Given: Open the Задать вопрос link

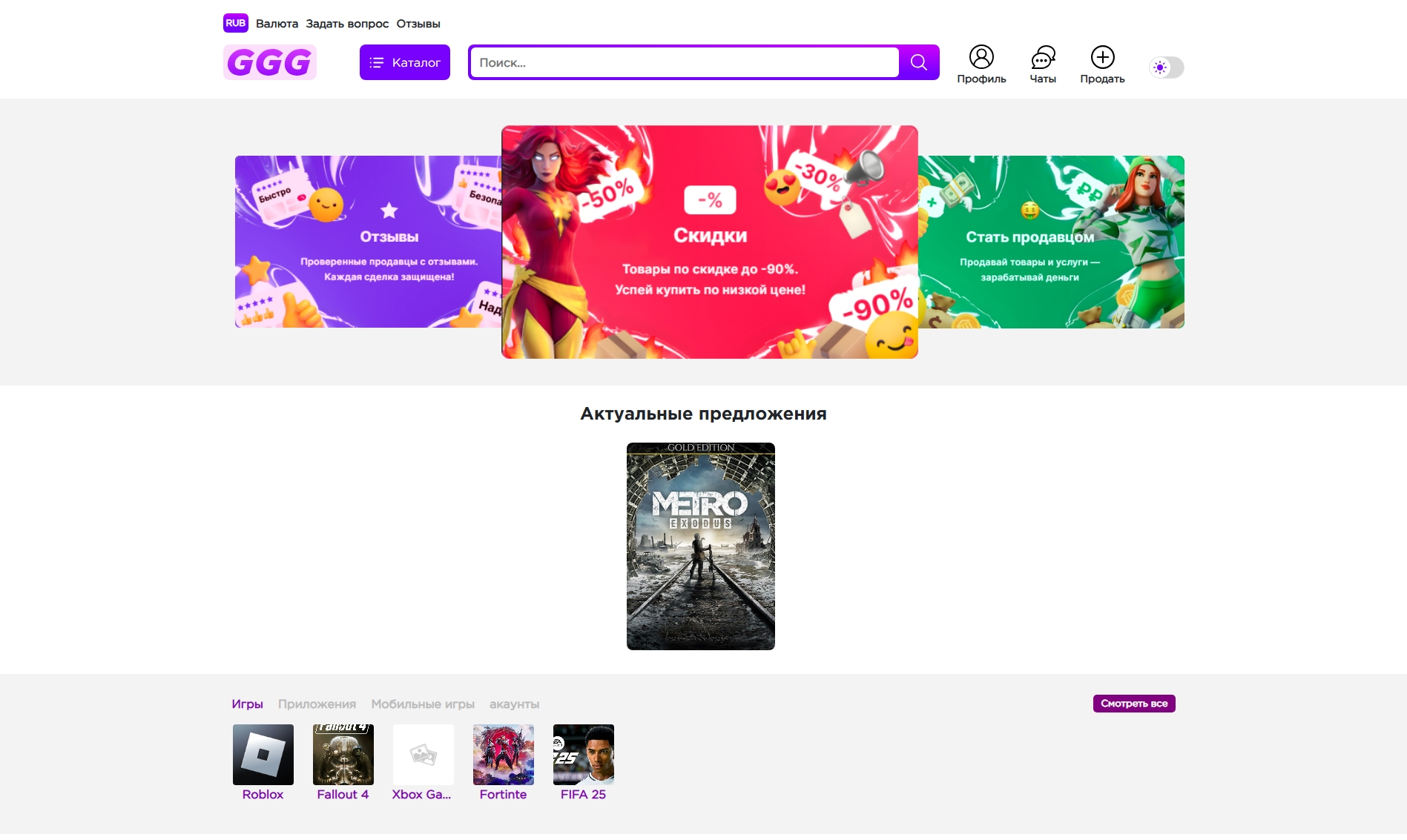Looking at the screenshot, I should [347, 24].
